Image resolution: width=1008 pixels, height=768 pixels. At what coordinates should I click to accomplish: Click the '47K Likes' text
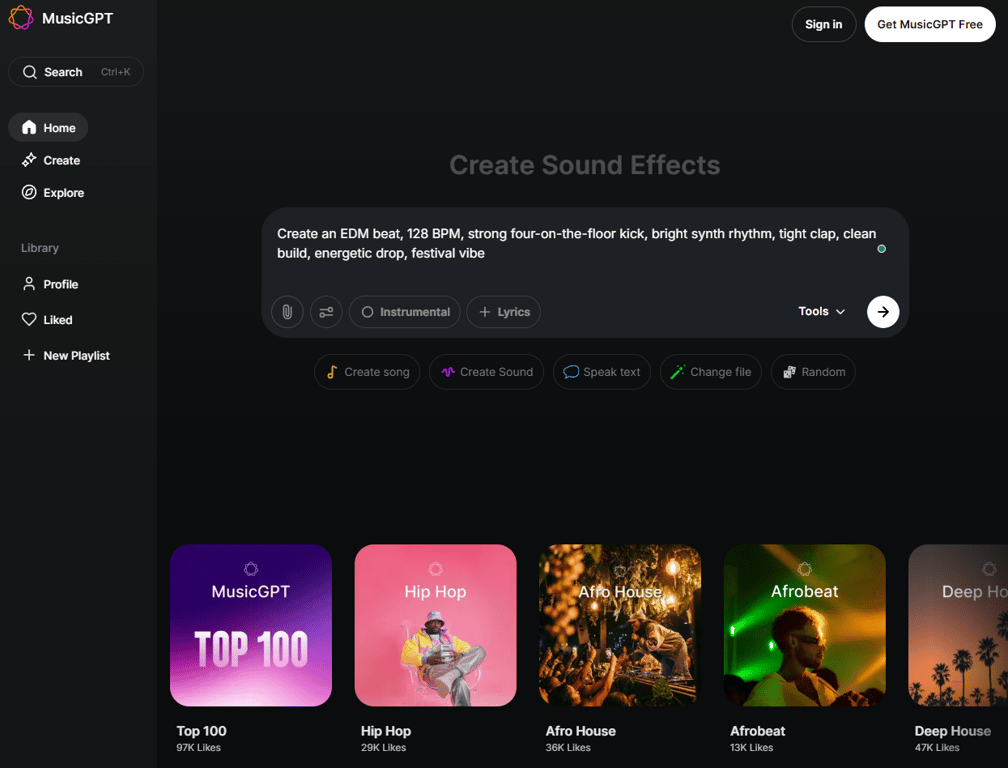[x=937, y=747]
